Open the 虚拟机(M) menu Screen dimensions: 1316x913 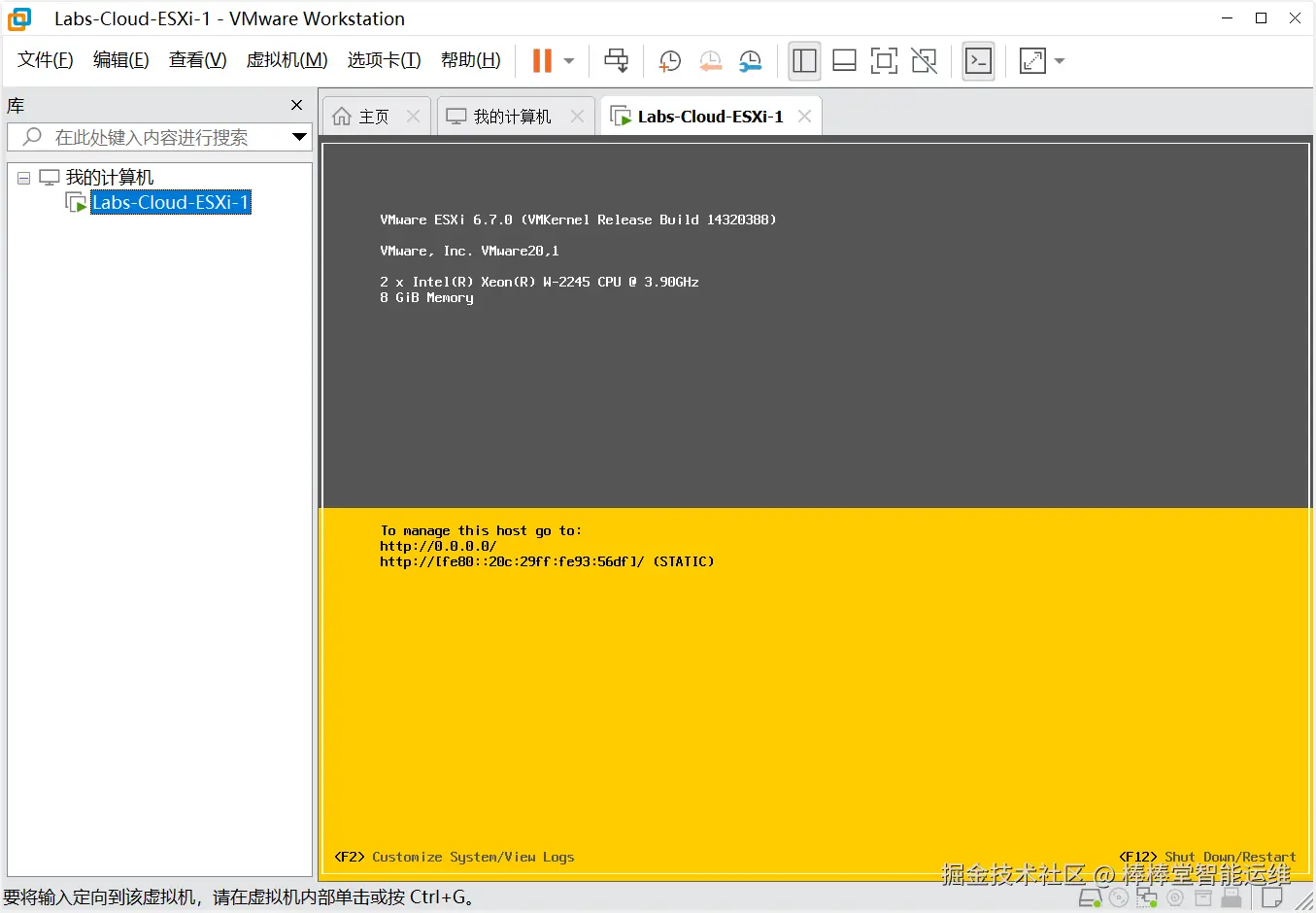[287, 60]
